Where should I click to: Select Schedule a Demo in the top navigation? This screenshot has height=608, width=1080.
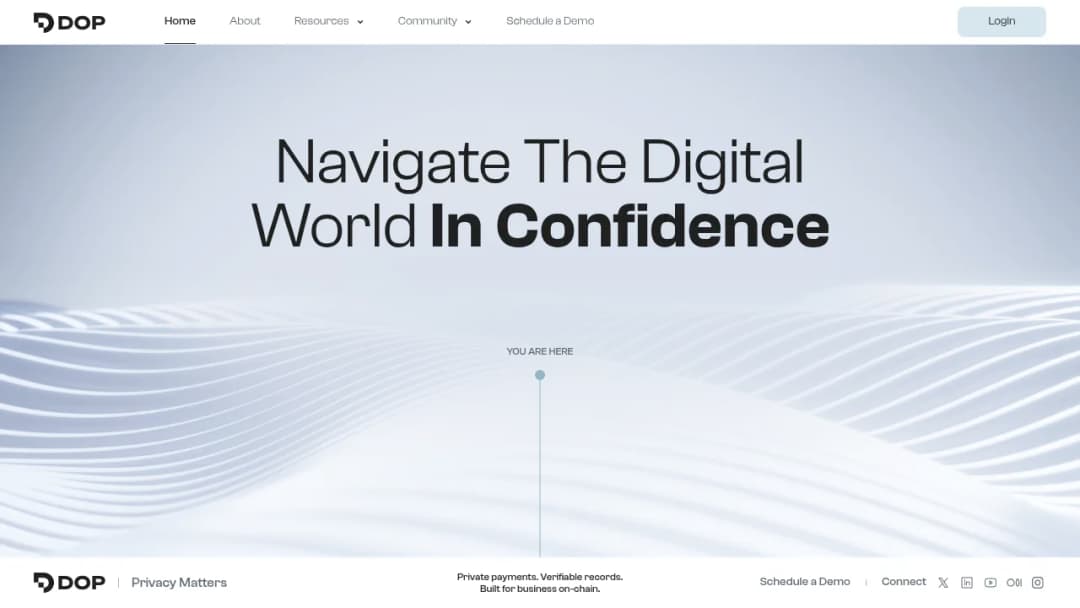pyautogui.click(x=550, y=21)
